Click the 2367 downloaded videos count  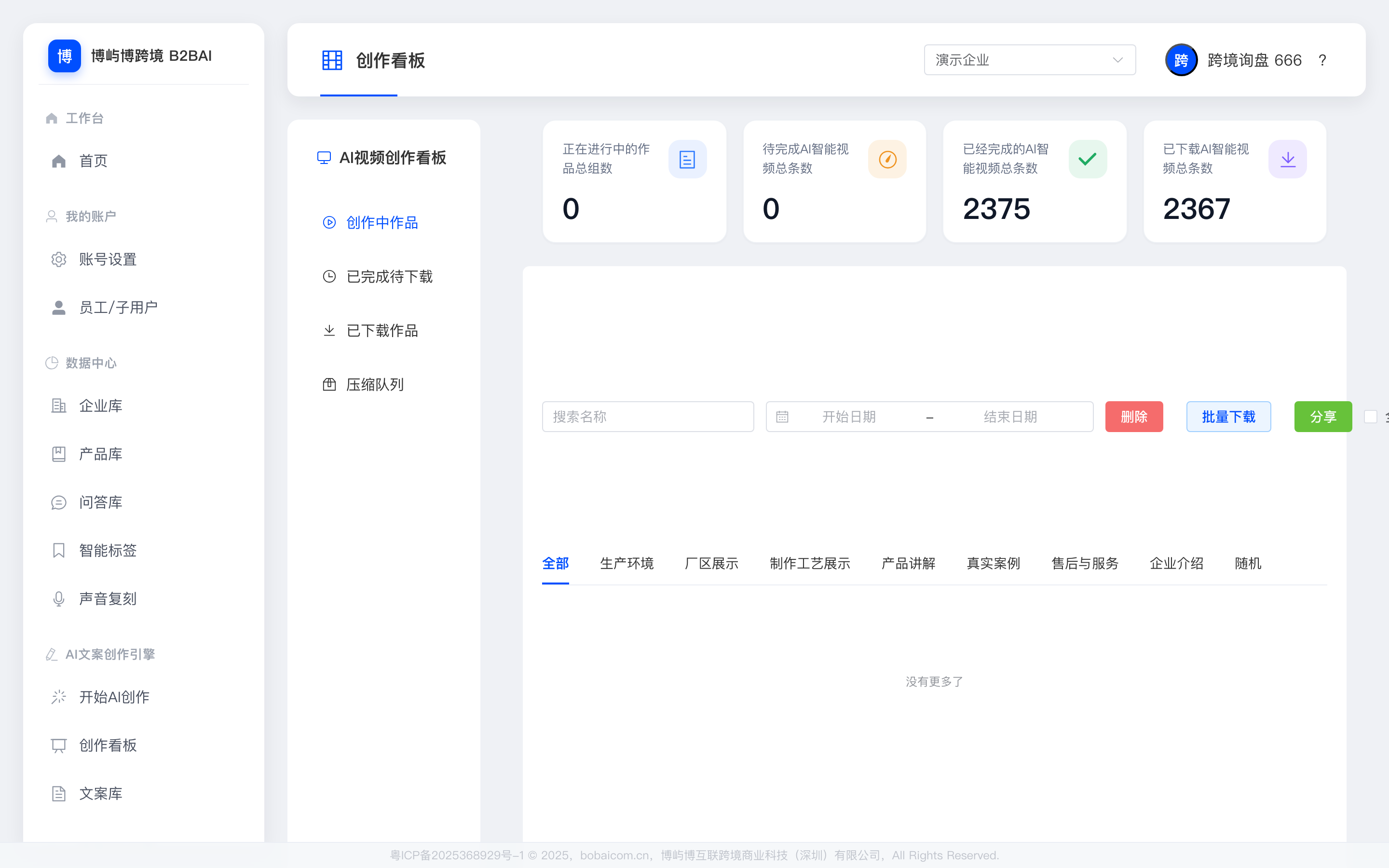(x=1196, y=209)
